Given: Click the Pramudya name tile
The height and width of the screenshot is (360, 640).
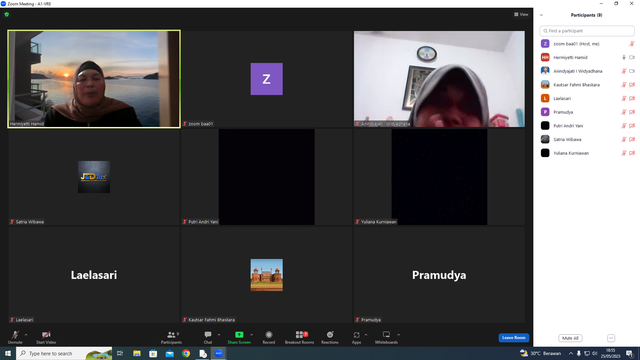Looking at the screenshot, I should pos(439,275).
